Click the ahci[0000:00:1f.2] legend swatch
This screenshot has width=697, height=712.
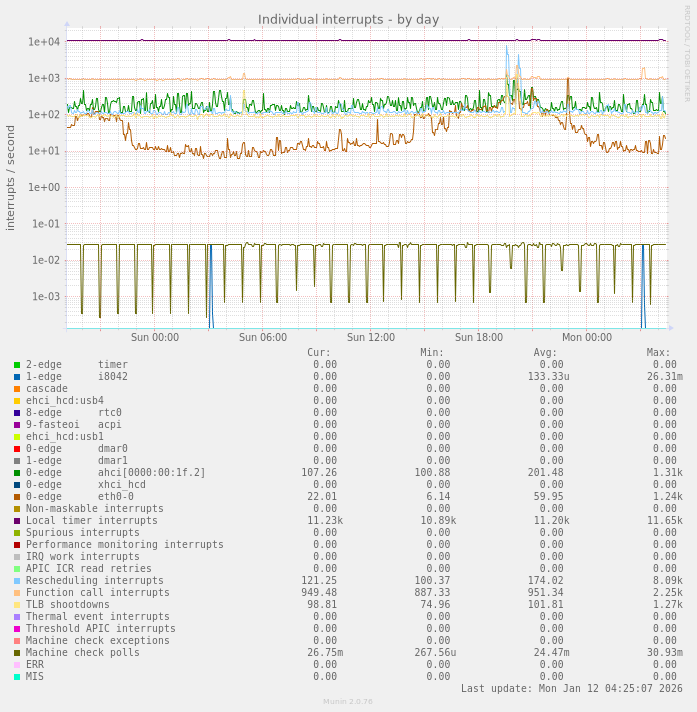(x=17, y=473)
